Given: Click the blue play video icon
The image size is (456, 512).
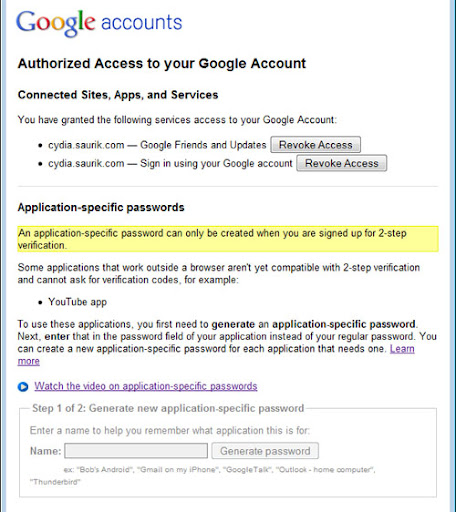Looking at the screenshot, I should click(23, 387).
